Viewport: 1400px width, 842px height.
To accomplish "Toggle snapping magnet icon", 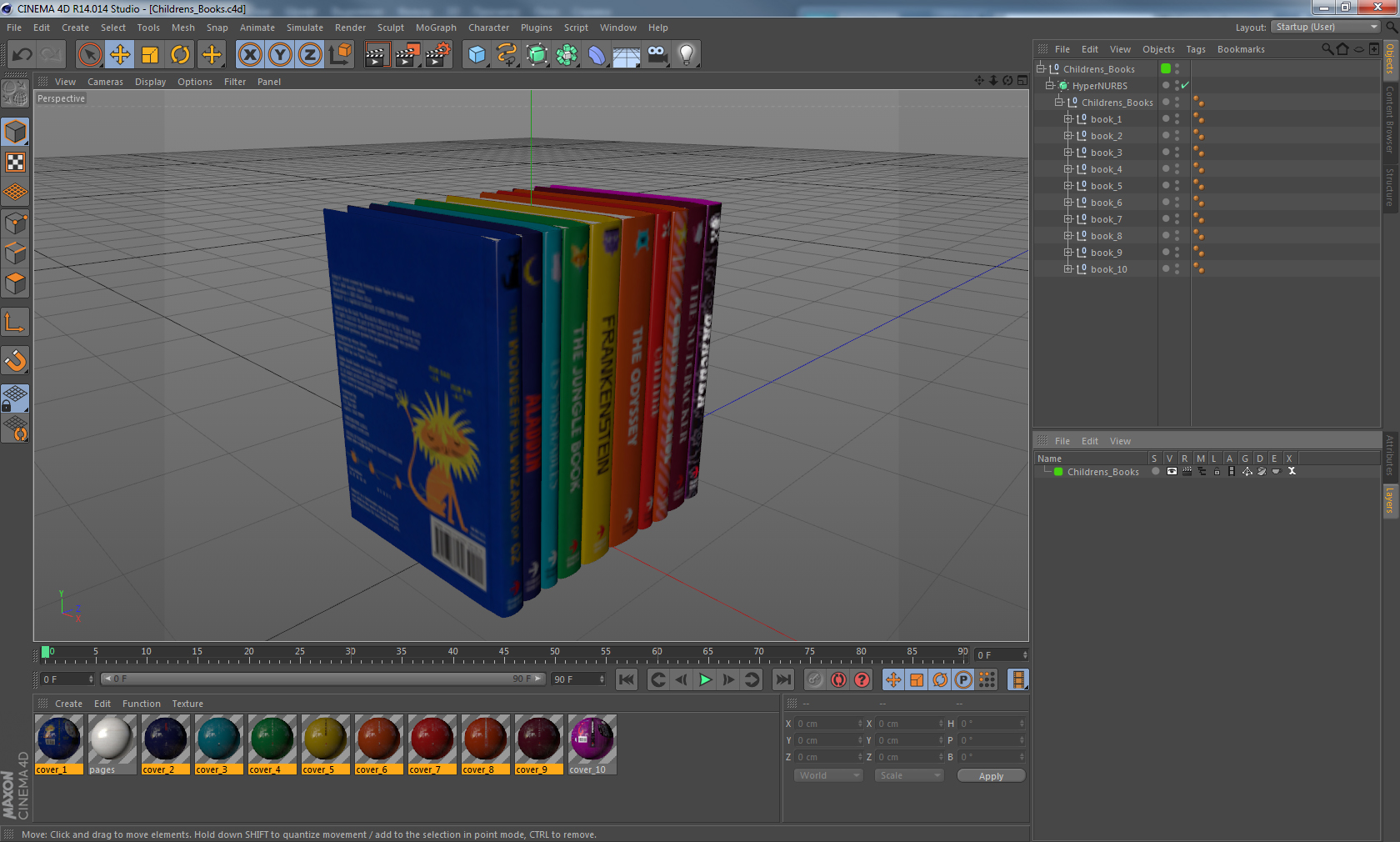I will [x=16, y=361].
